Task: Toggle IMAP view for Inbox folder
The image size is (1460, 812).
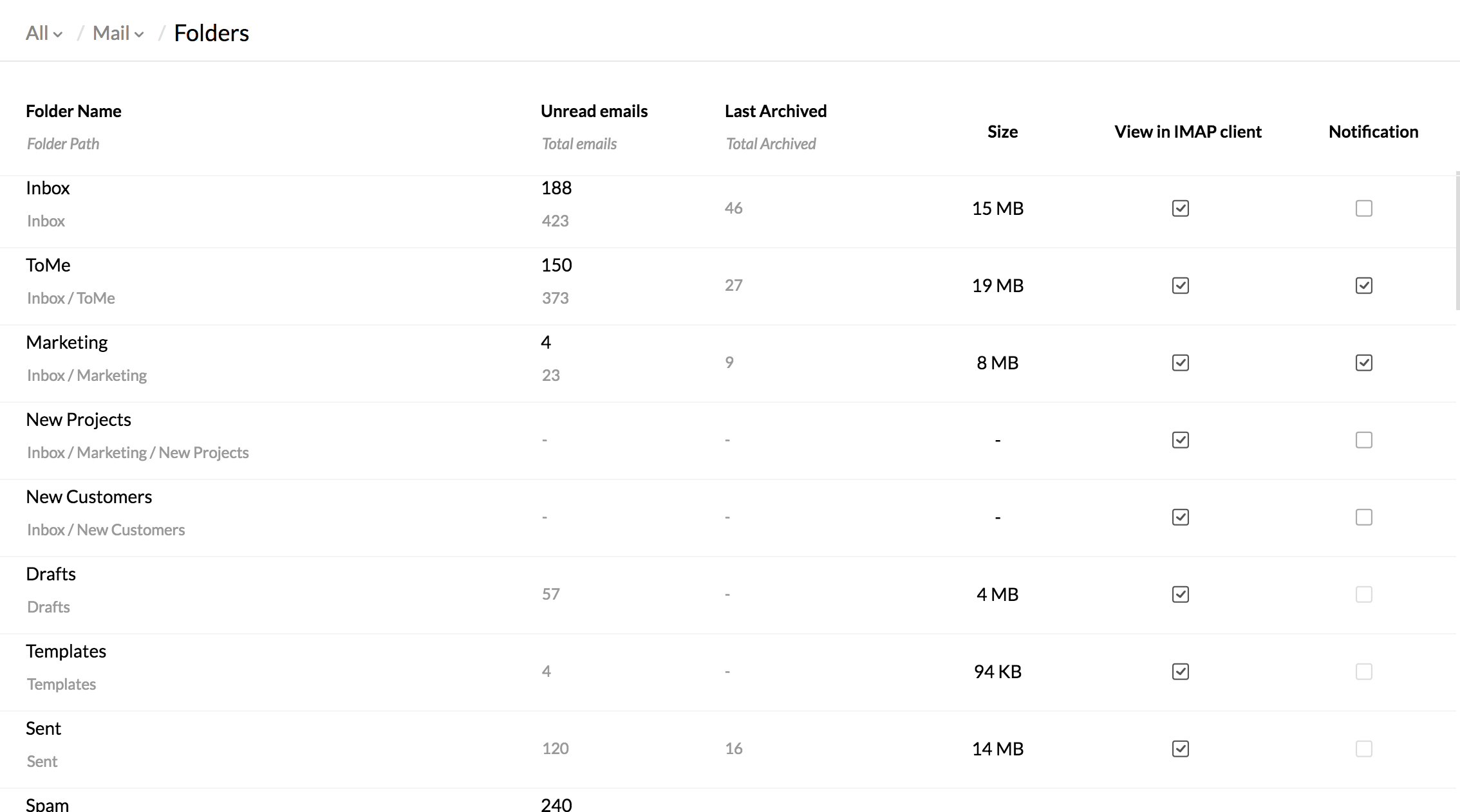Action: point(1180,208)
